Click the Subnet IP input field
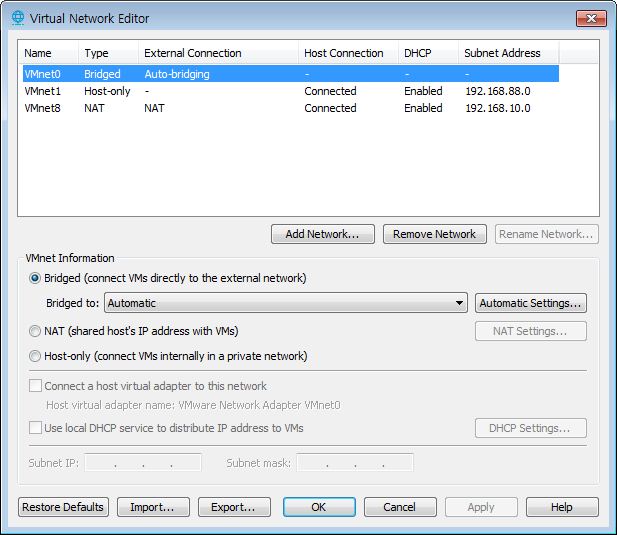The height and width of the screenshot is (535, 617). pyautogui.click(x=143, y=462)
